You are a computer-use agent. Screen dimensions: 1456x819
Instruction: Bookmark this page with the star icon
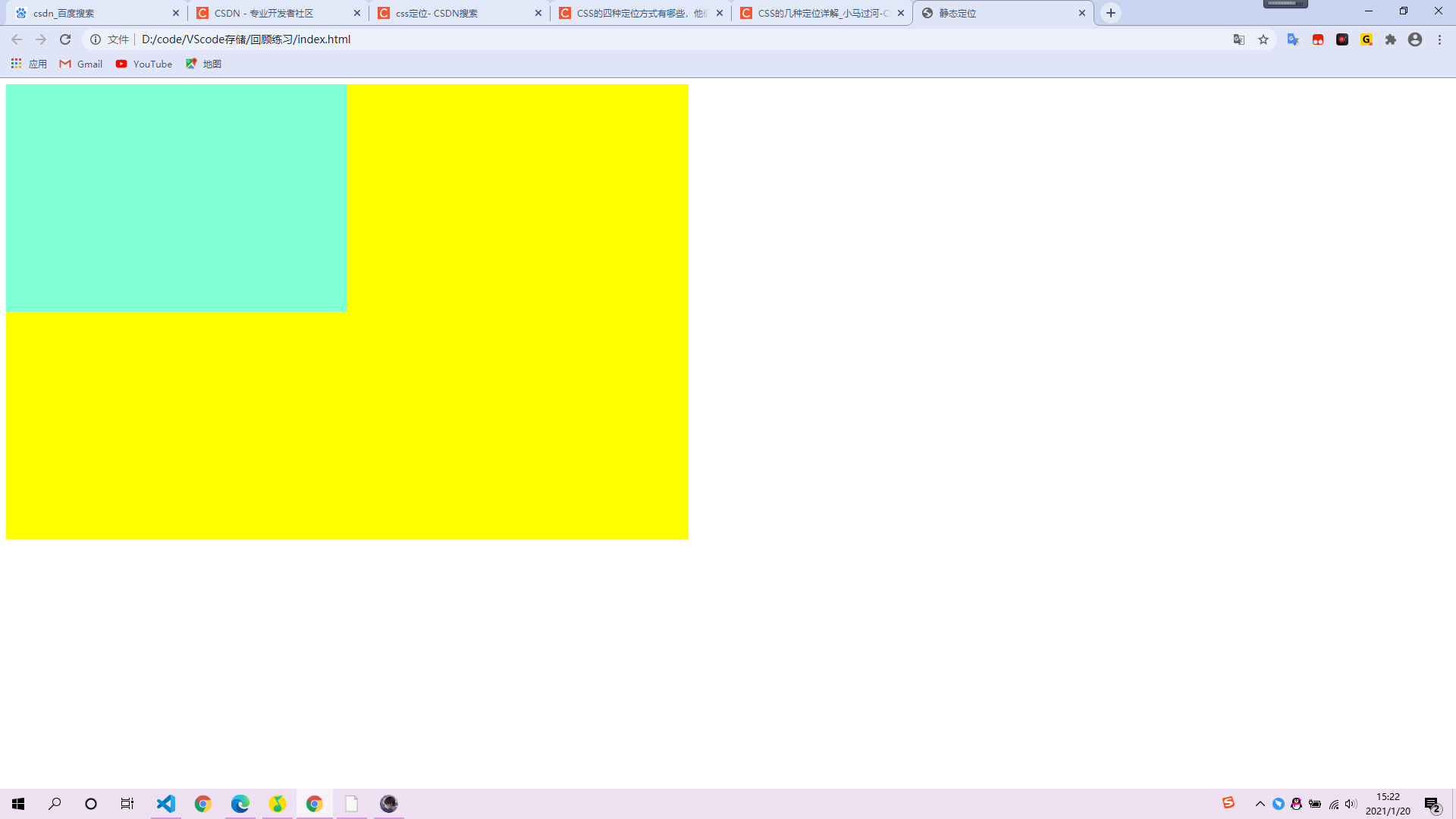pos(1263,39)
